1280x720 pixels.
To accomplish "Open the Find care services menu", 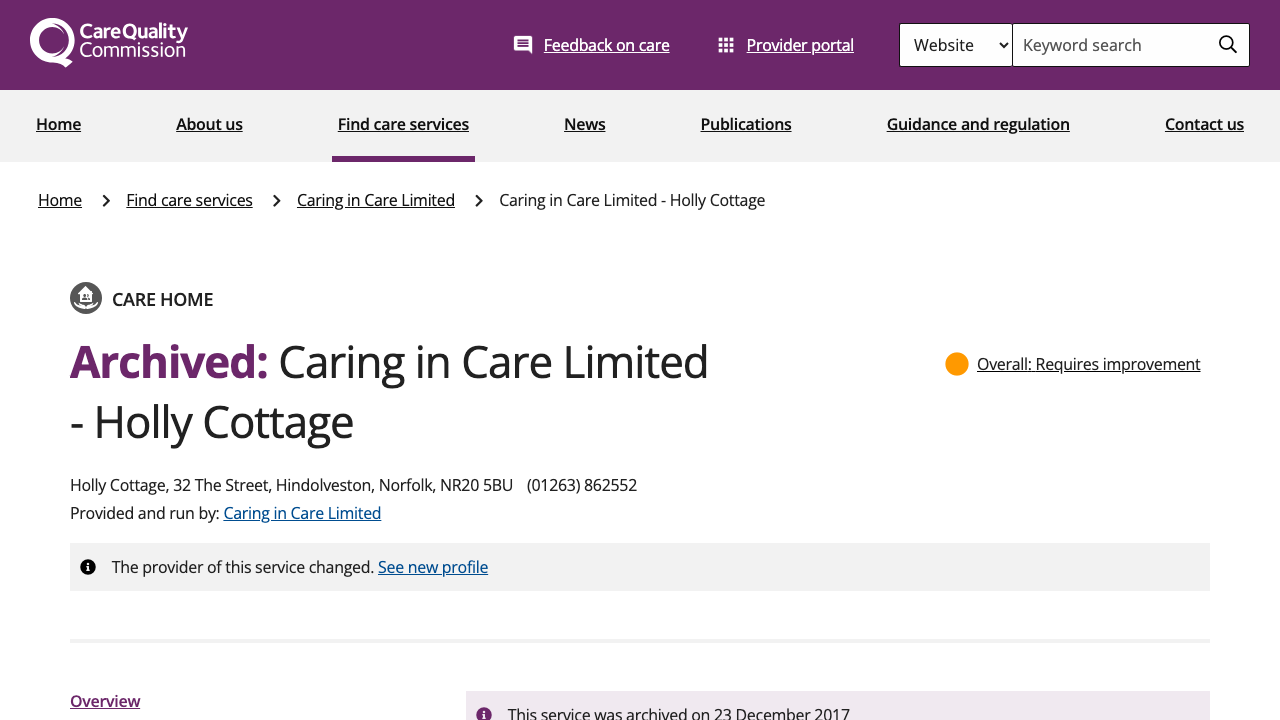I will (x=403, y=124).
